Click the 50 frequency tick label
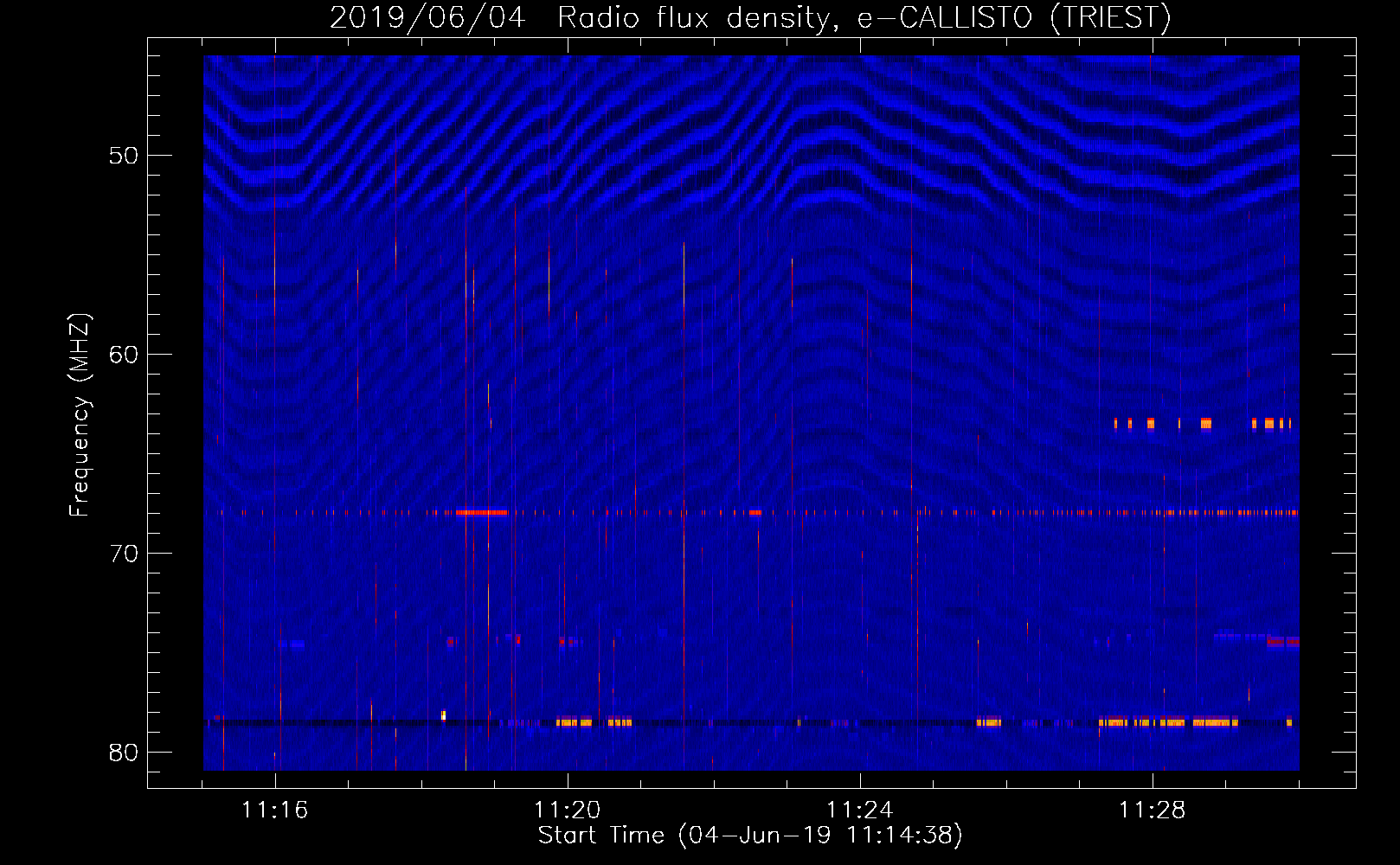The image size is (1400, 865). point(124,156)
